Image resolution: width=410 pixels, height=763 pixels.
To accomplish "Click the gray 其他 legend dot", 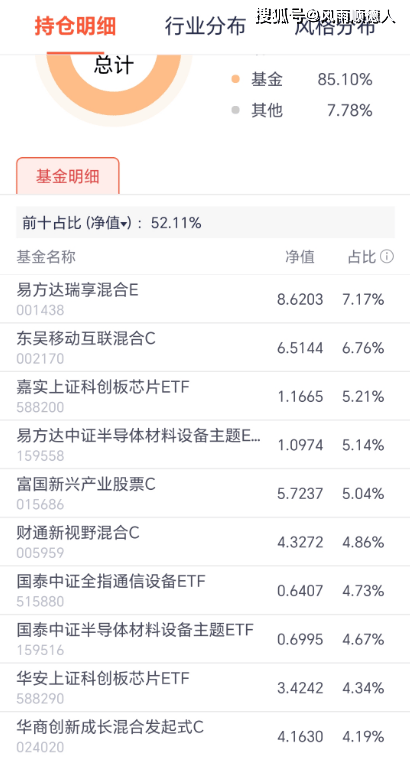I will pyautogui.click(x=236, y=110).
